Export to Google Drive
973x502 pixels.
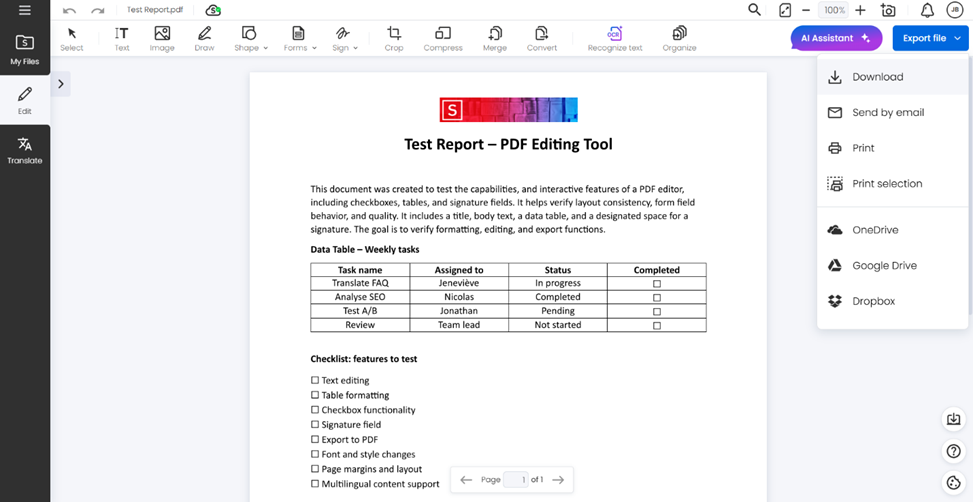(x=892, y=266)
